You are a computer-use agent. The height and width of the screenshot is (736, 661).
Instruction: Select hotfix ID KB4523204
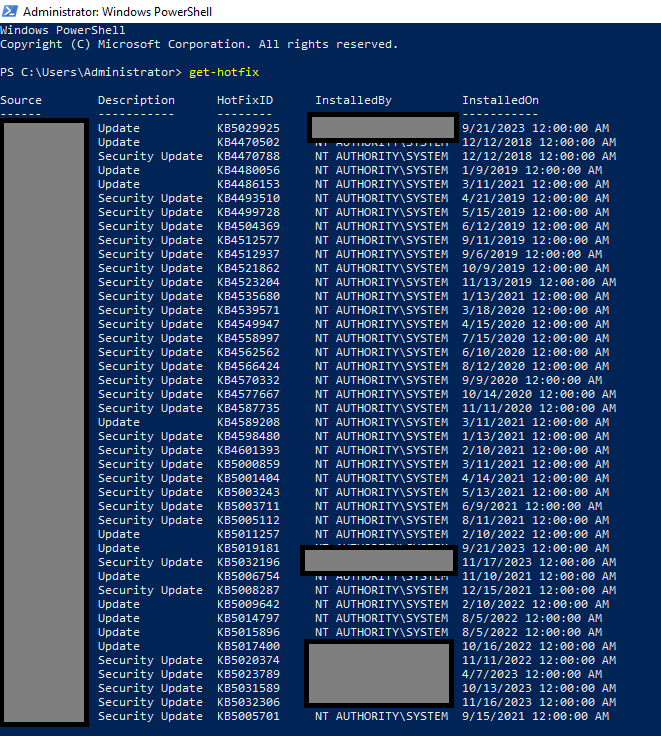(x=248, y=282)
